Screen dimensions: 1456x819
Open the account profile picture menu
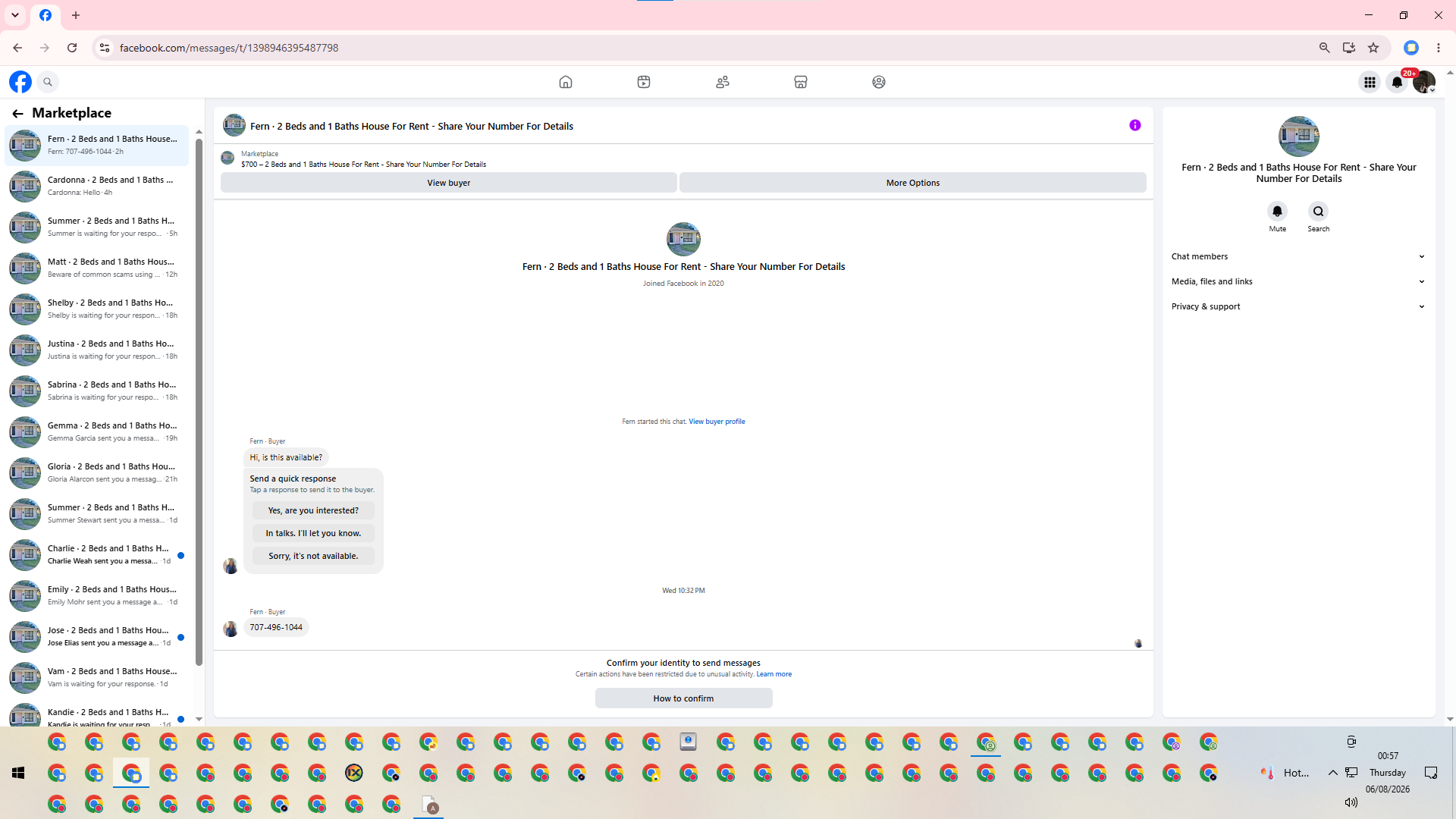click(x=1424, y=82)
